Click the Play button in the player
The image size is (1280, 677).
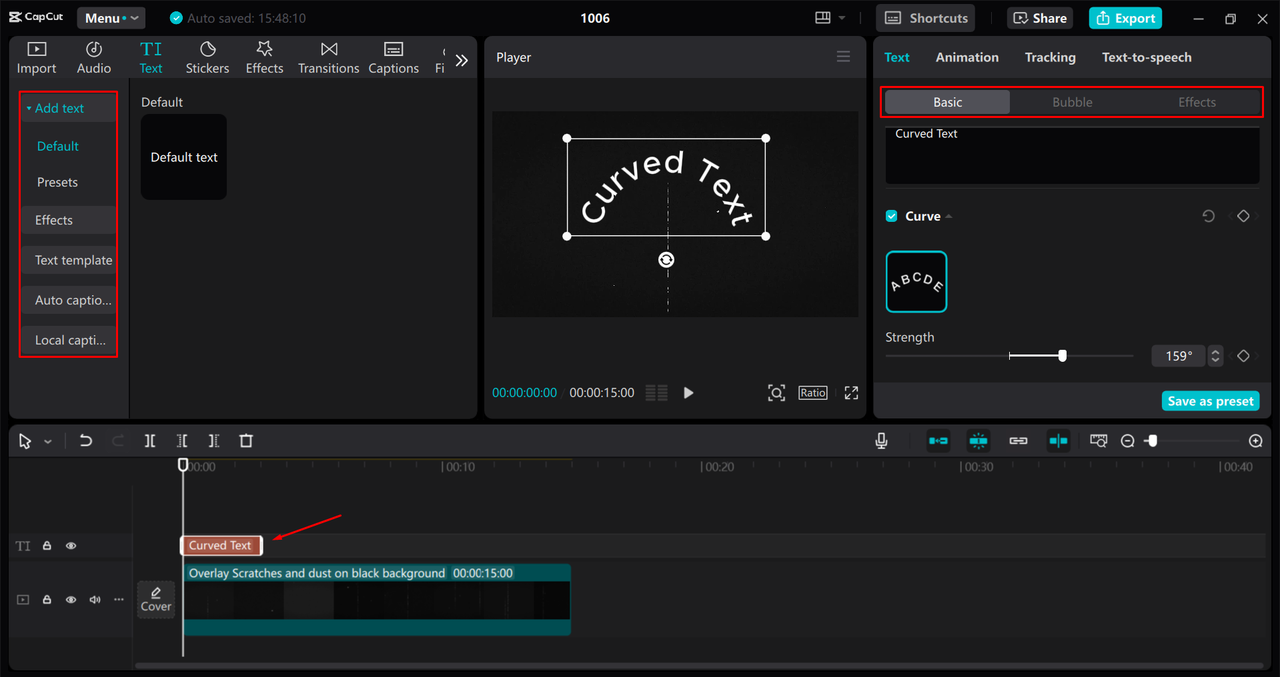(x=688, y=393)
